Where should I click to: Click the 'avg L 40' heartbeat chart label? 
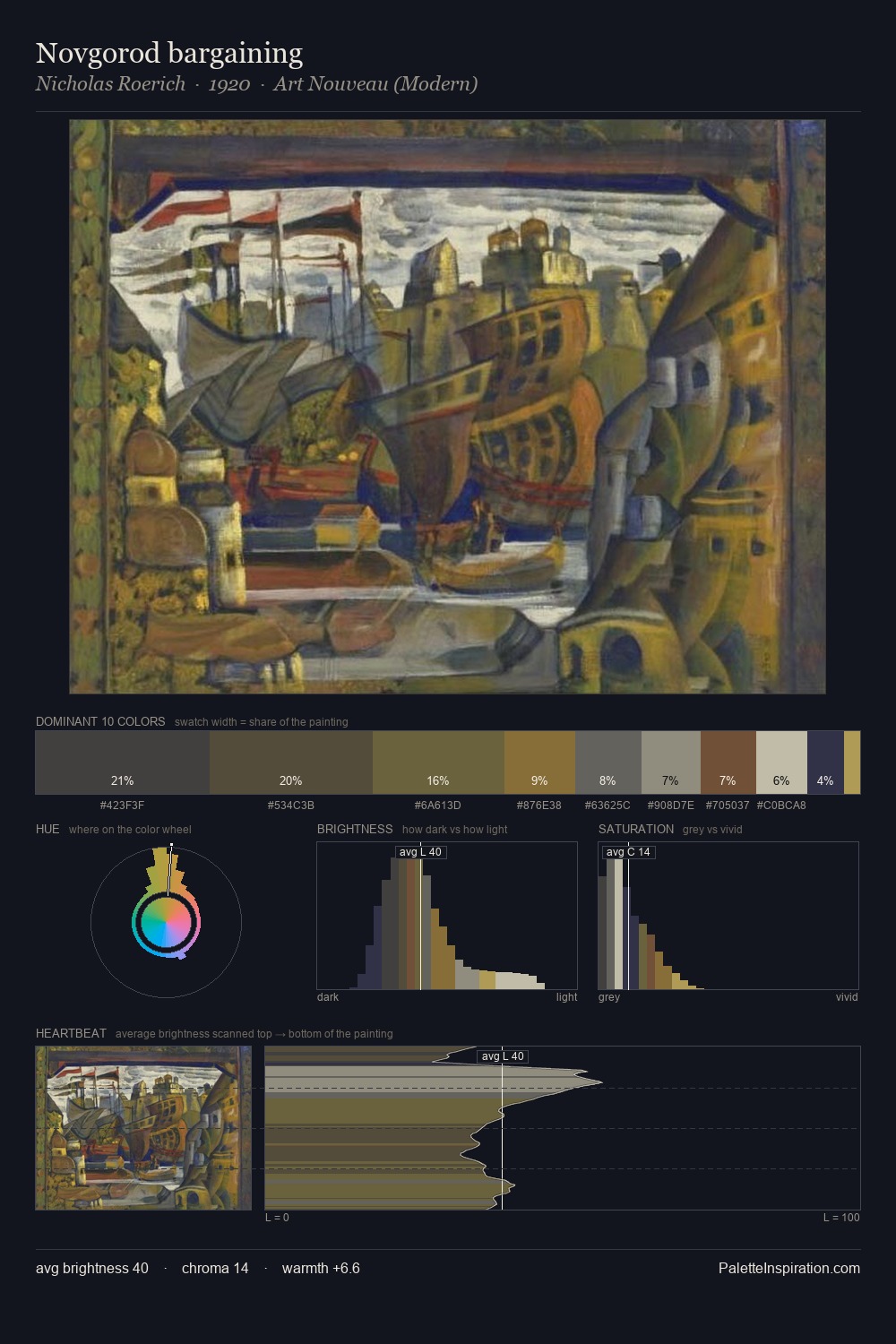tap(503, 1056)
